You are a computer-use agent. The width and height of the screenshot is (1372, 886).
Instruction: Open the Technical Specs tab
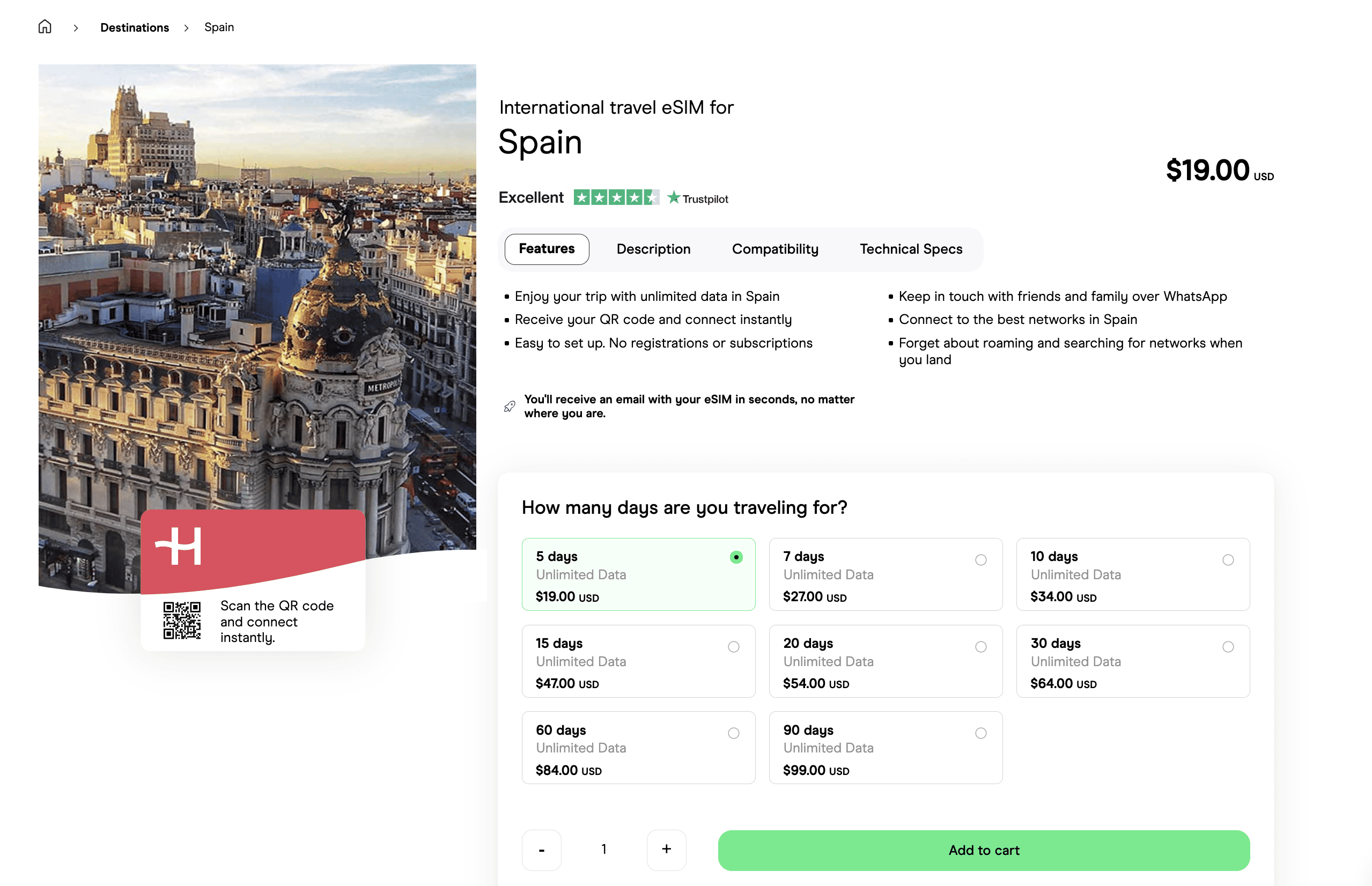[911, 249]
